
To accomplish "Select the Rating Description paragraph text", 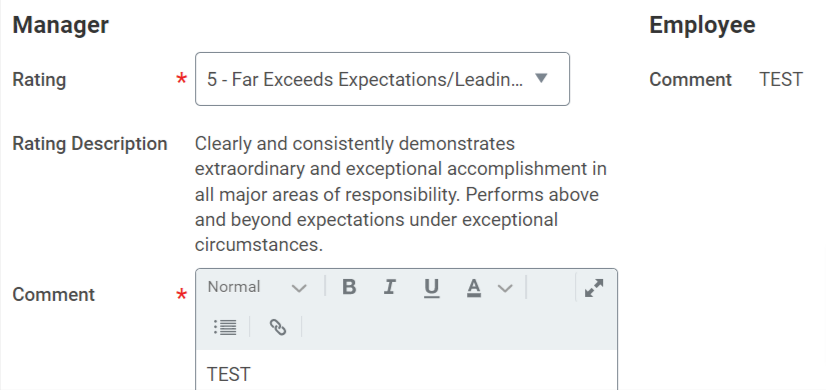I will [400, 194].
